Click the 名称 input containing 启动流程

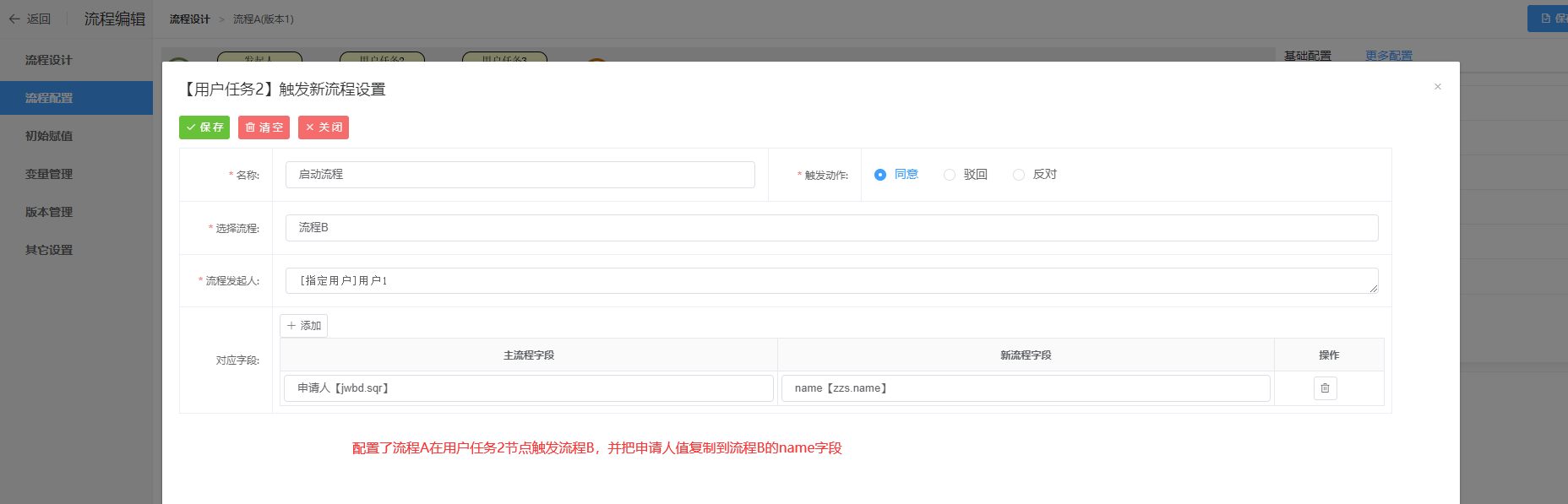coord(520,175)
